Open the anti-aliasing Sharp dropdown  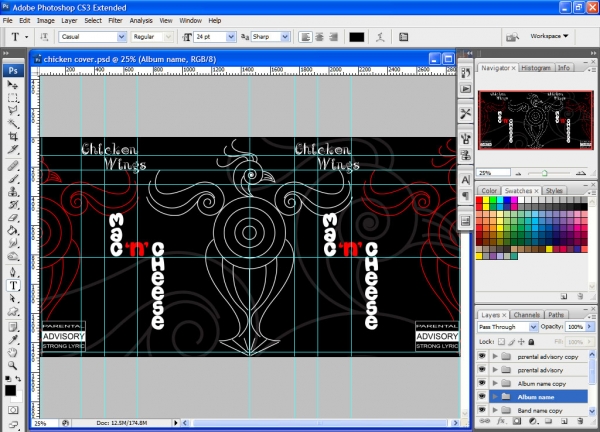[285, 37]
